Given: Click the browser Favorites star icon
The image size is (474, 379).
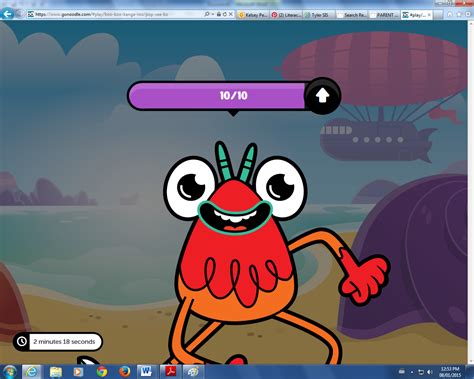Looking at the screenshot, I should click(458, 14).
